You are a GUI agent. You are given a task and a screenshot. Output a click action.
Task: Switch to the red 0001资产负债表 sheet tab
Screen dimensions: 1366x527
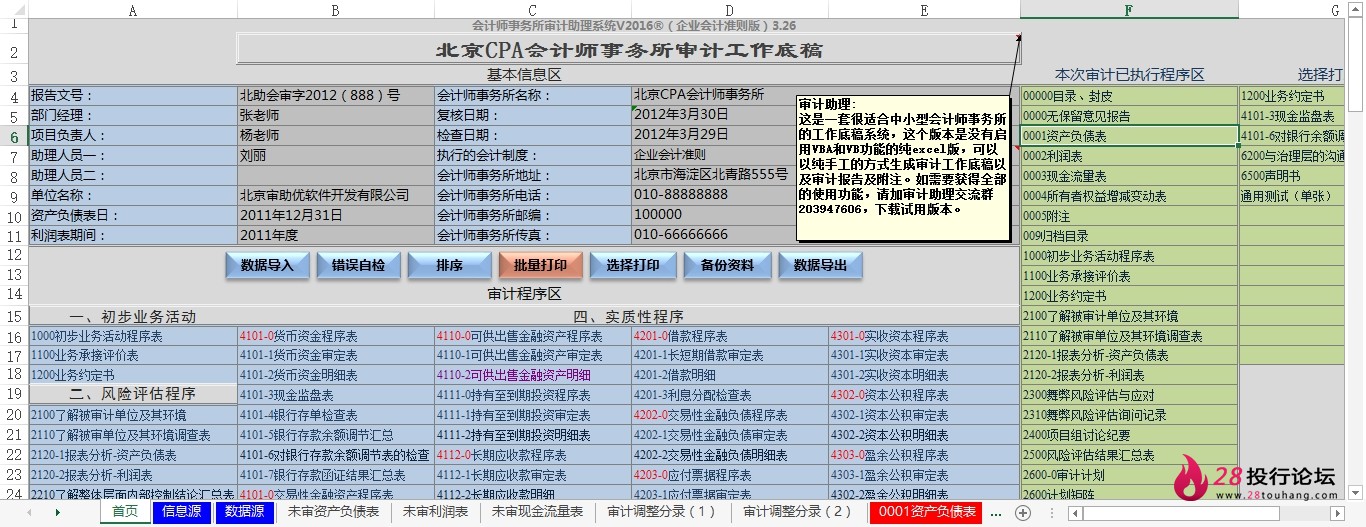(x=927, y=512)
